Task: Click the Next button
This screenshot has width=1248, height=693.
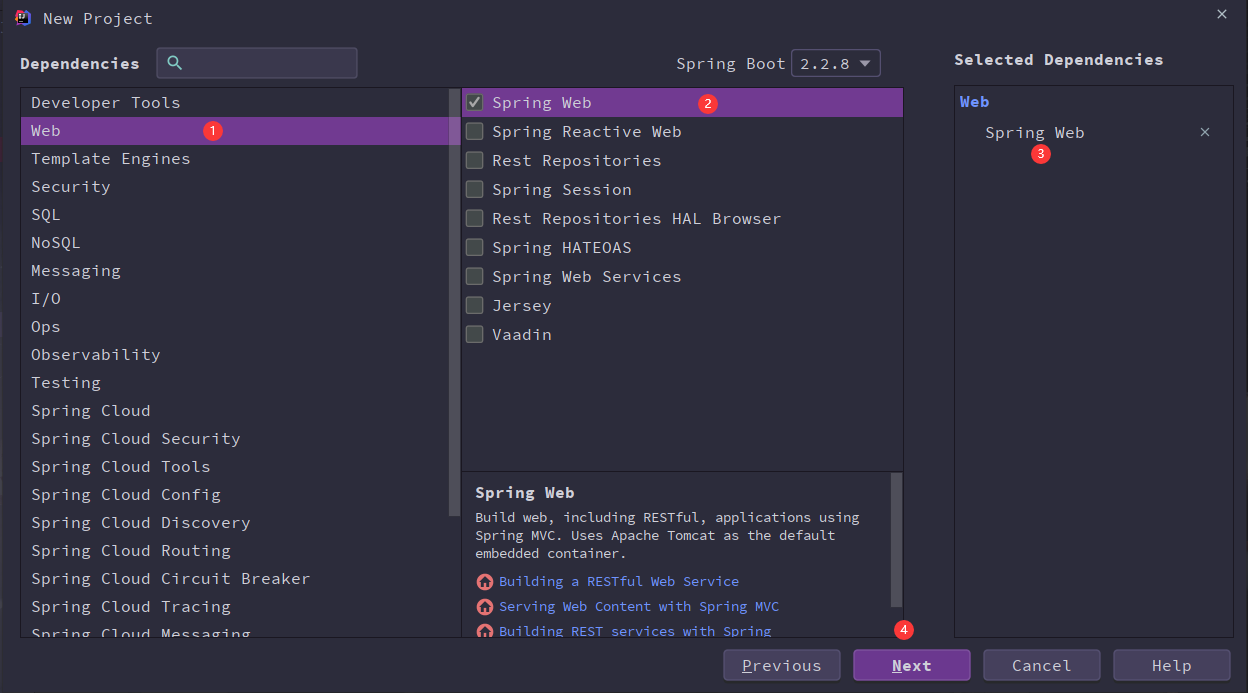Action: point(911,665)
